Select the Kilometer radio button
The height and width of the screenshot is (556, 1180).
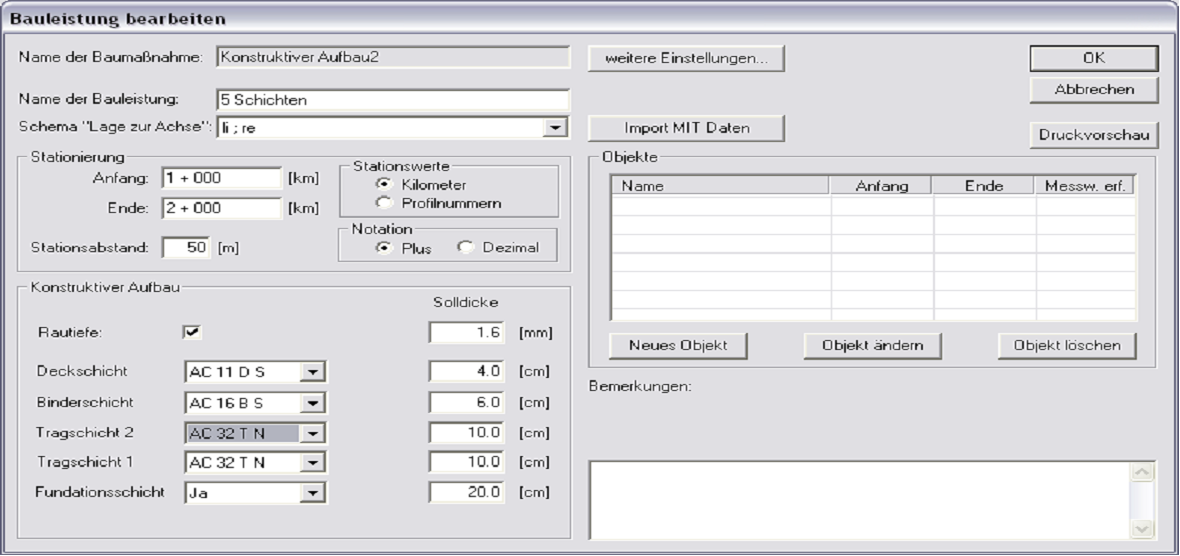(x=383, y=185)
